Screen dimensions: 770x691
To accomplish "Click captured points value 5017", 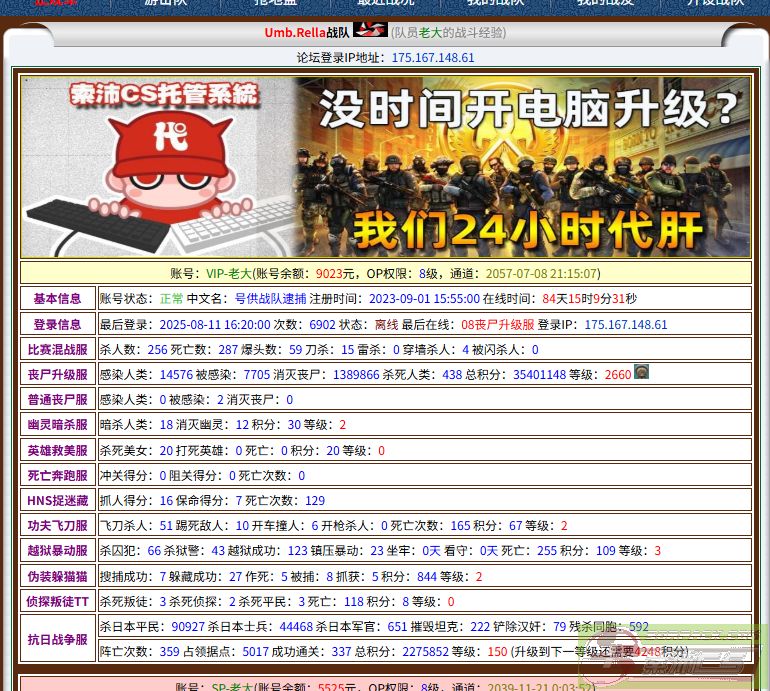I will point(255,652).
